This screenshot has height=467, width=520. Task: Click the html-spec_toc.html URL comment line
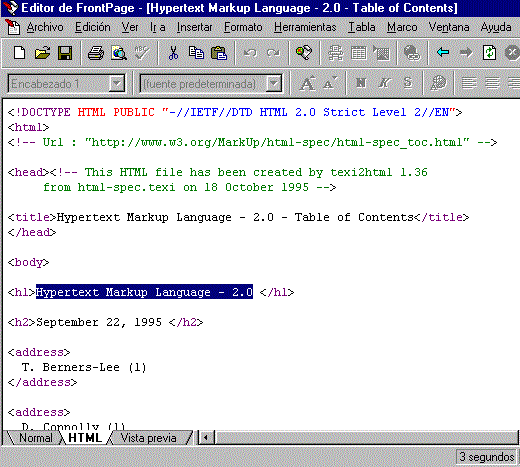click(x=252, y=143)
